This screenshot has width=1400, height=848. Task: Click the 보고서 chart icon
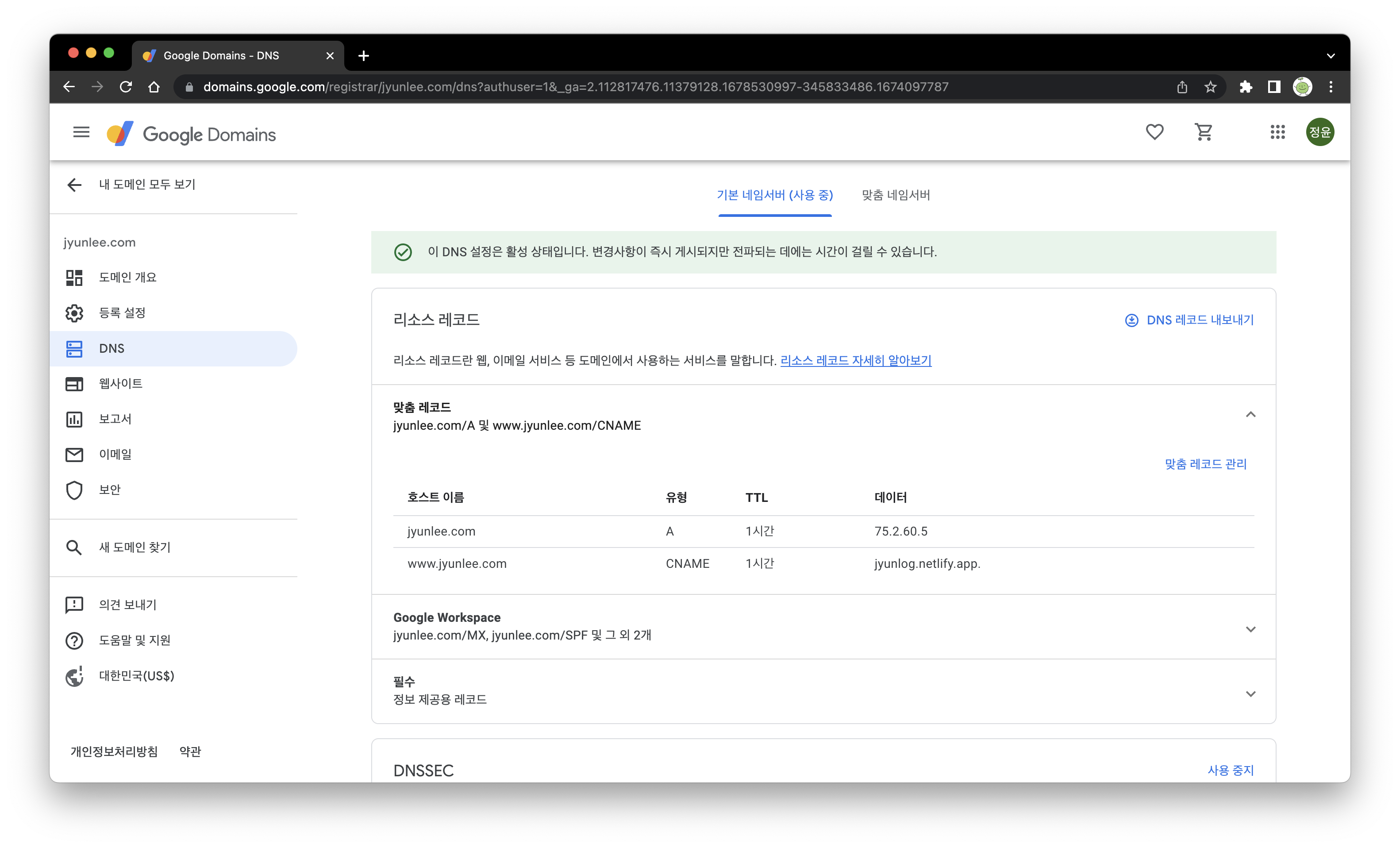74,420
